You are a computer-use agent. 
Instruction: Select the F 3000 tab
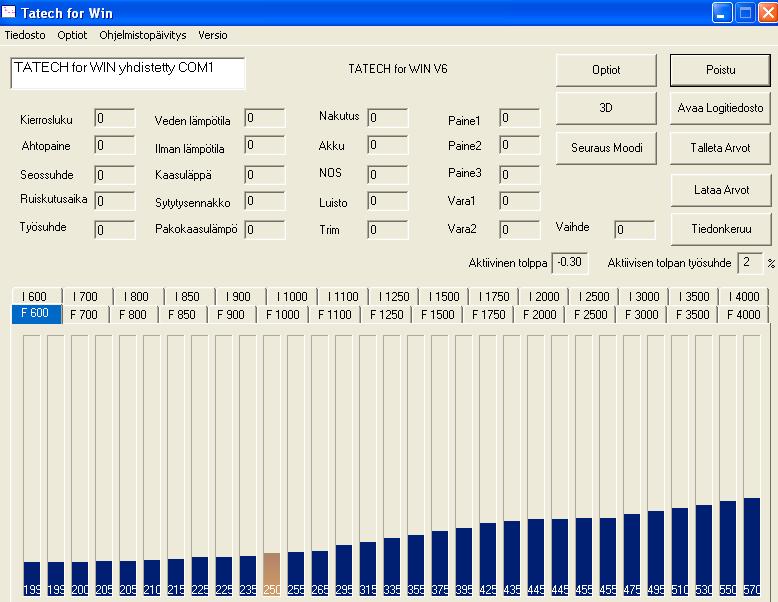click(642, 315)
